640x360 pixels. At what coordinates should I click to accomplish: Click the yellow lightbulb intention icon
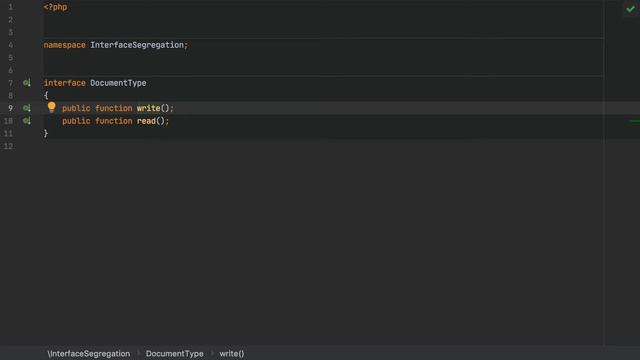tap(51, 107)
